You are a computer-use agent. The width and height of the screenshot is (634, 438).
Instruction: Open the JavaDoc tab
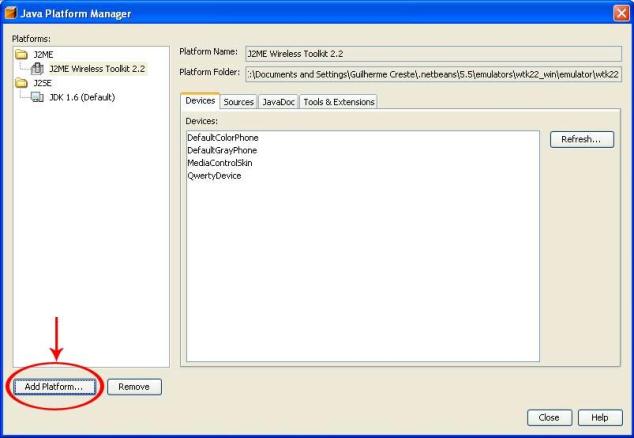coord(277,102)
